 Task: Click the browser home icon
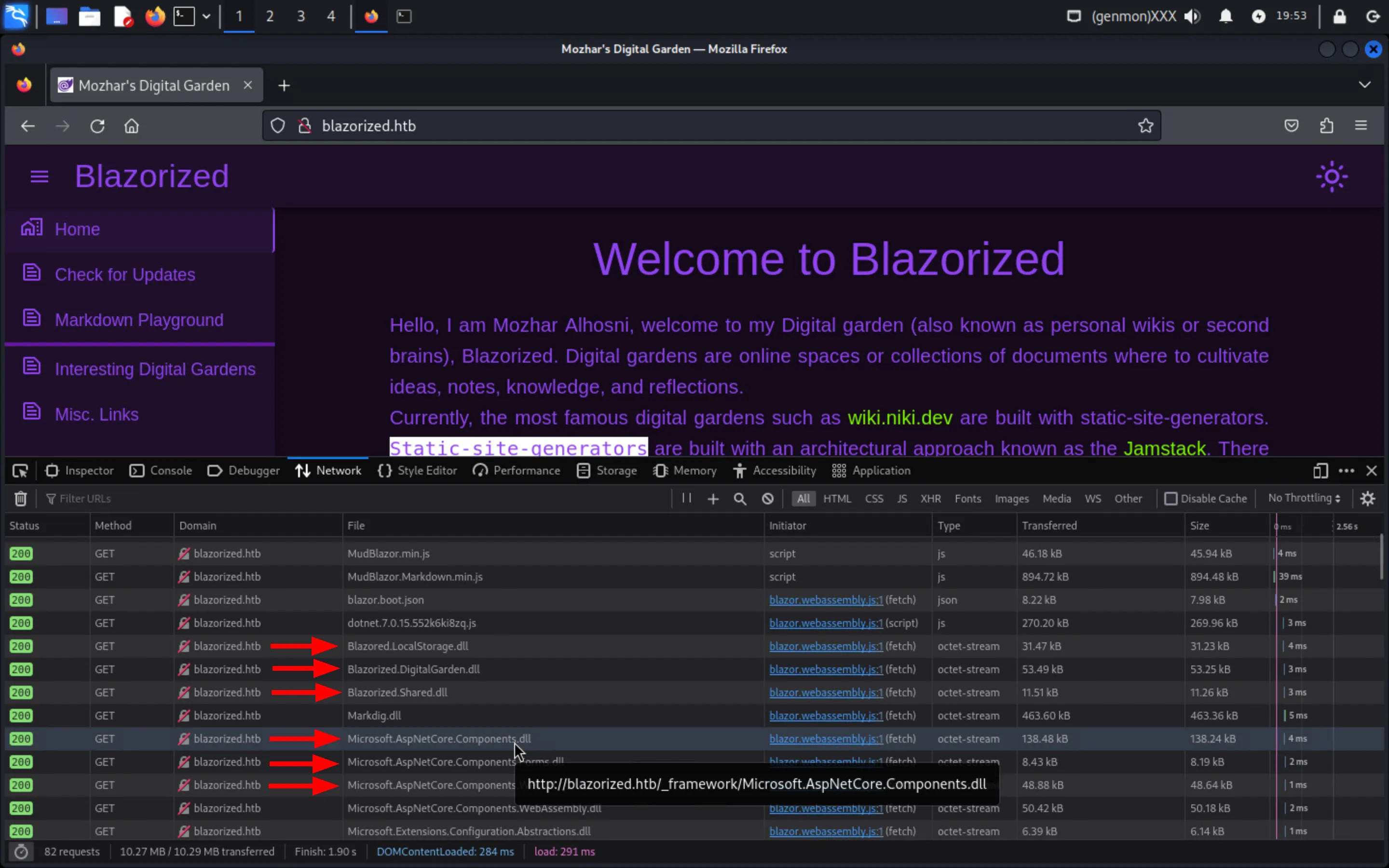pos(132,126)
